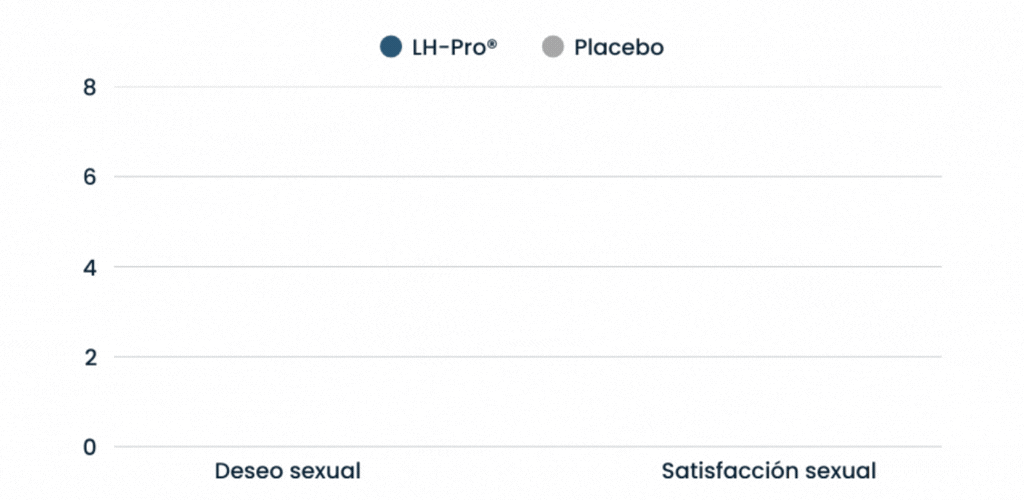Select the y-axis label 0
1024x500 pixels.
[90, 447]
